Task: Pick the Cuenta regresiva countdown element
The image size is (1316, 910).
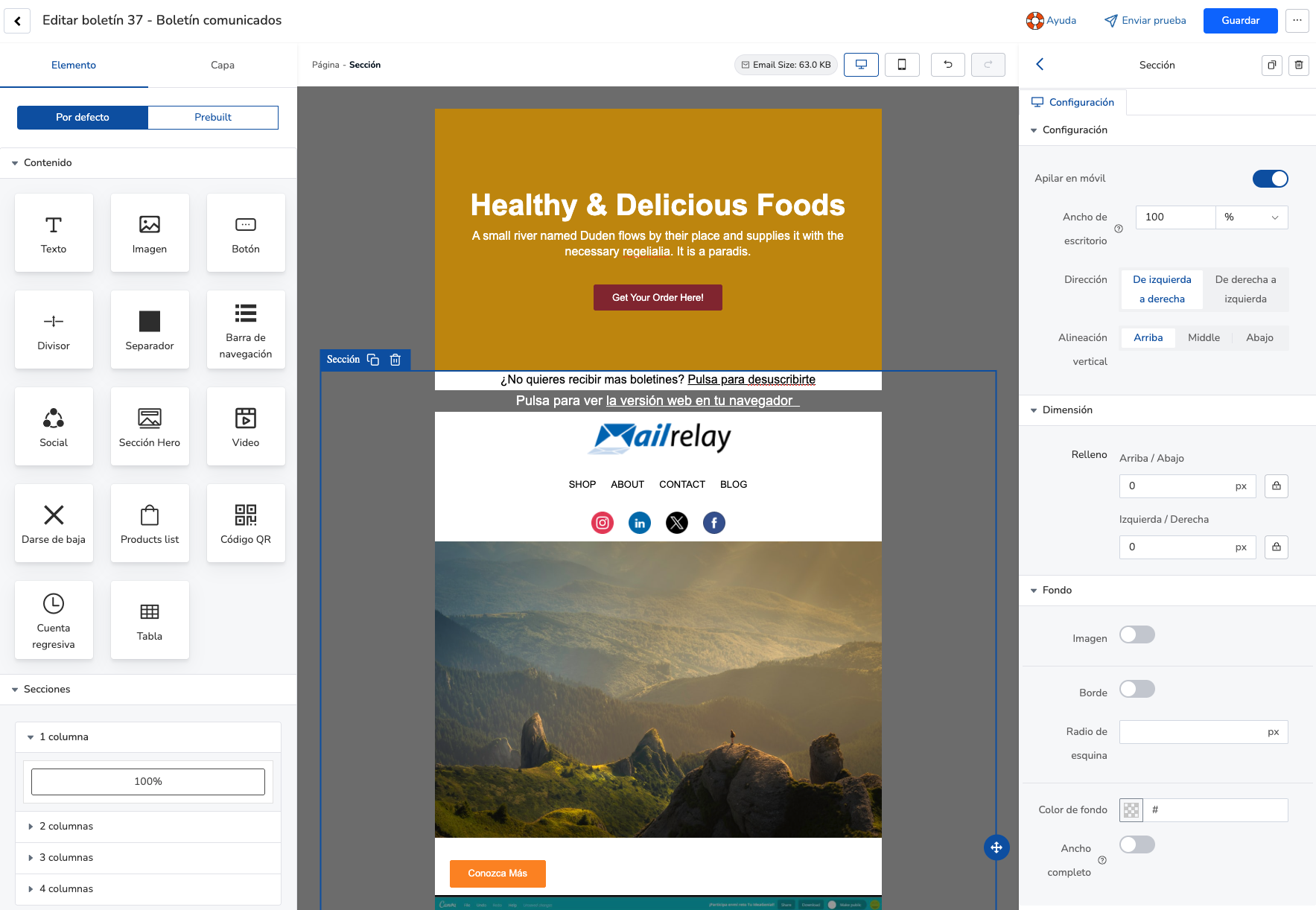Action: pyautogui.click(x=54, y=620)
